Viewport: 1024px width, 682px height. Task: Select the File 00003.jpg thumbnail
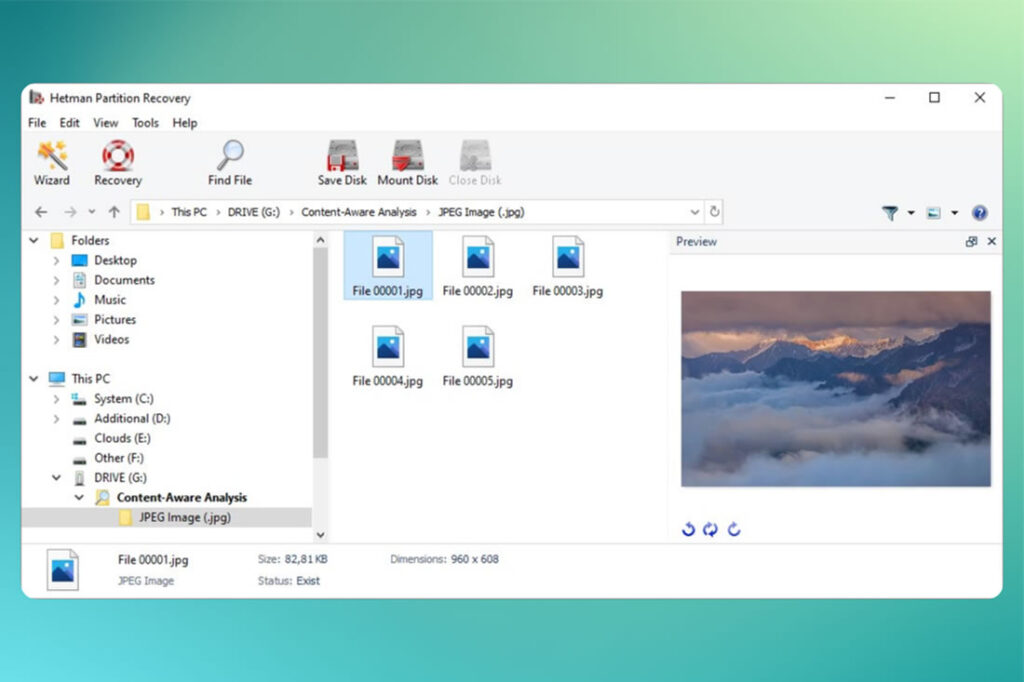pyautogui.click(x=567, y=258)
